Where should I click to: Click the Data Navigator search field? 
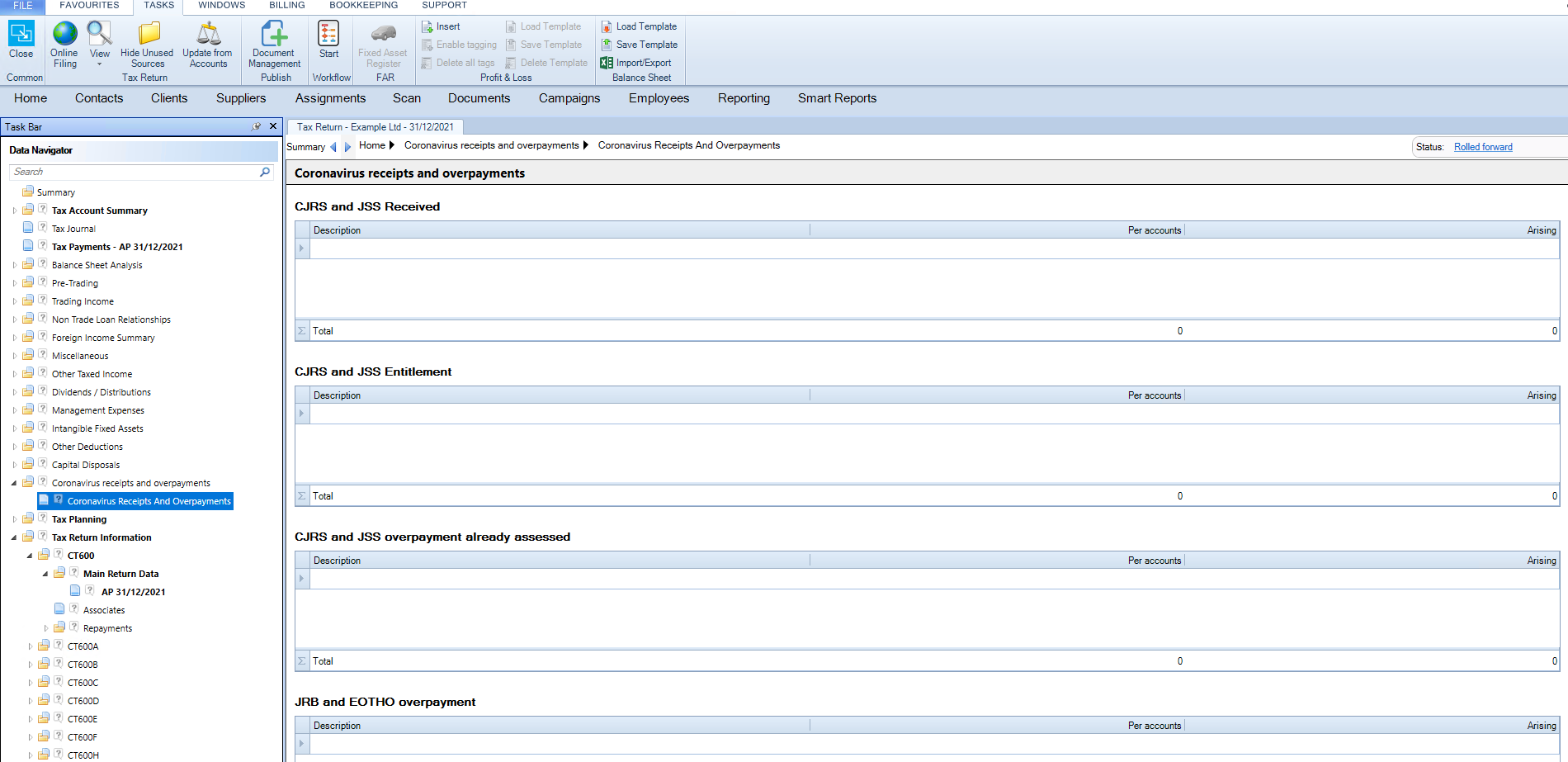click(x=135, y=172)
